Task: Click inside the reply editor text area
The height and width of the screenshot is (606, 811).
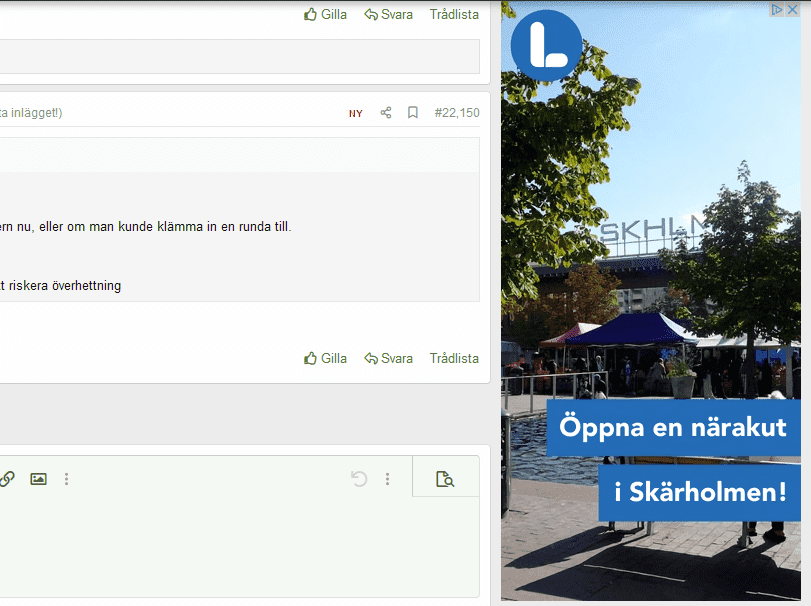Action: 240,545
